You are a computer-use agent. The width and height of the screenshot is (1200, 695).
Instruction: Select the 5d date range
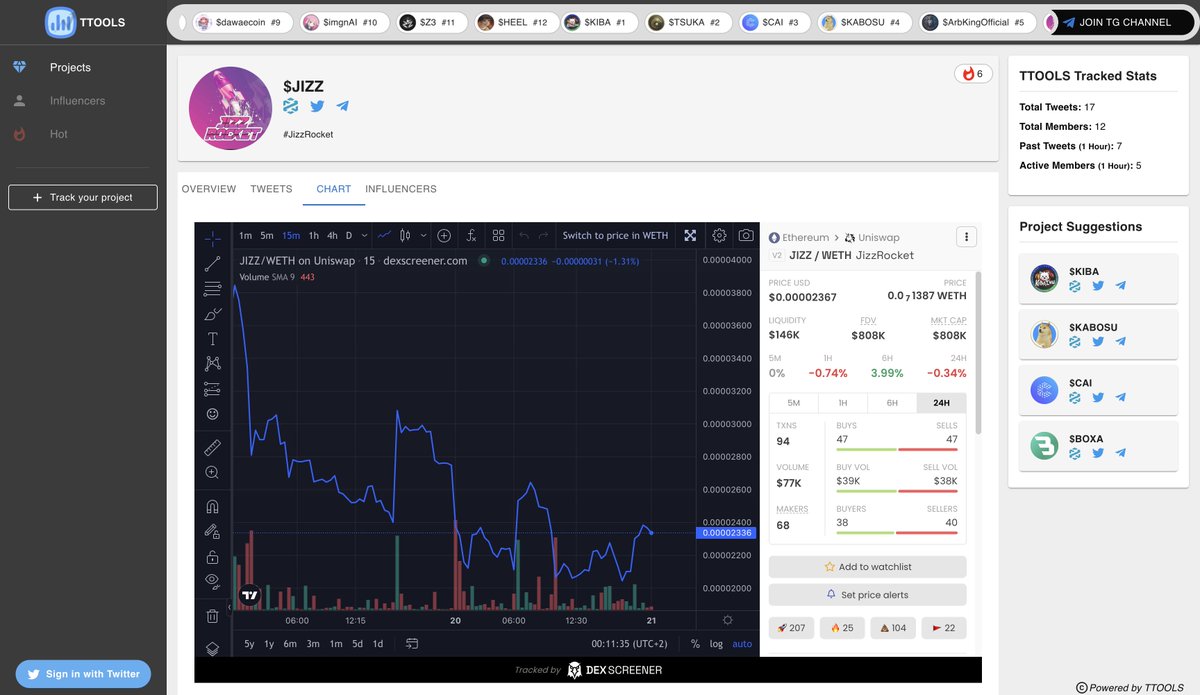coord(357,644)
